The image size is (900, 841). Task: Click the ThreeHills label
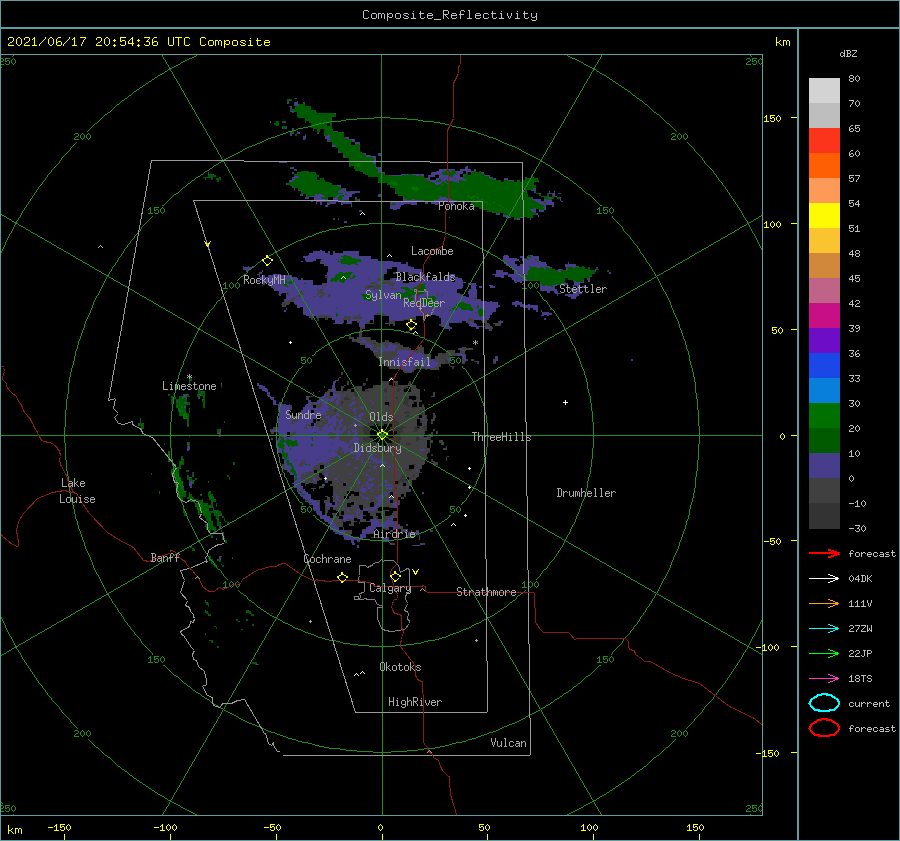point(502,437)
